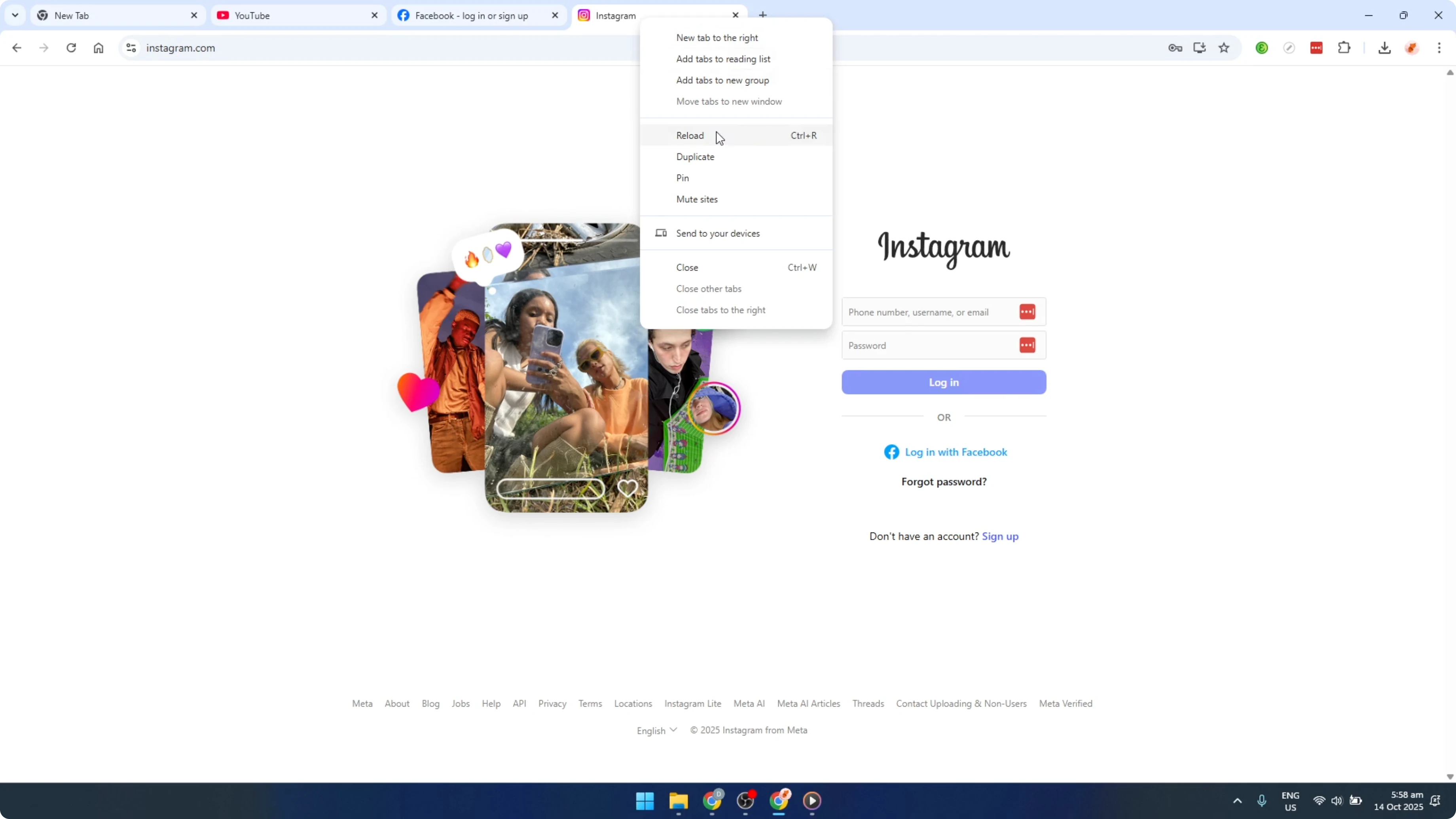Fill username with red autofill icon
The image size is (1456, 819).
click(x=1027, y=312)
